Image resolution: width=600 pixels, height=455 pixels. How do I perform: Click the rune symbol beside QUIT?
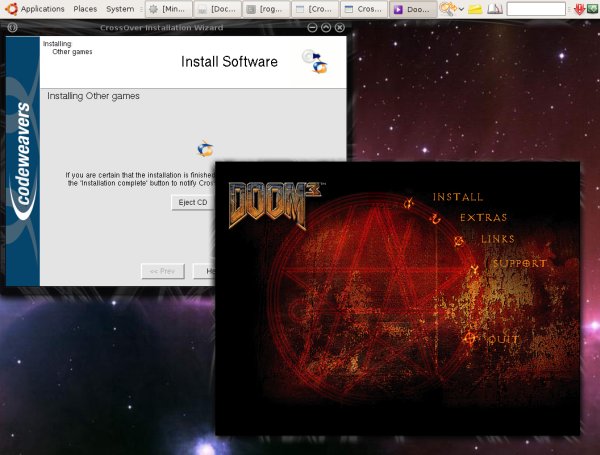[x=470, y=338]
